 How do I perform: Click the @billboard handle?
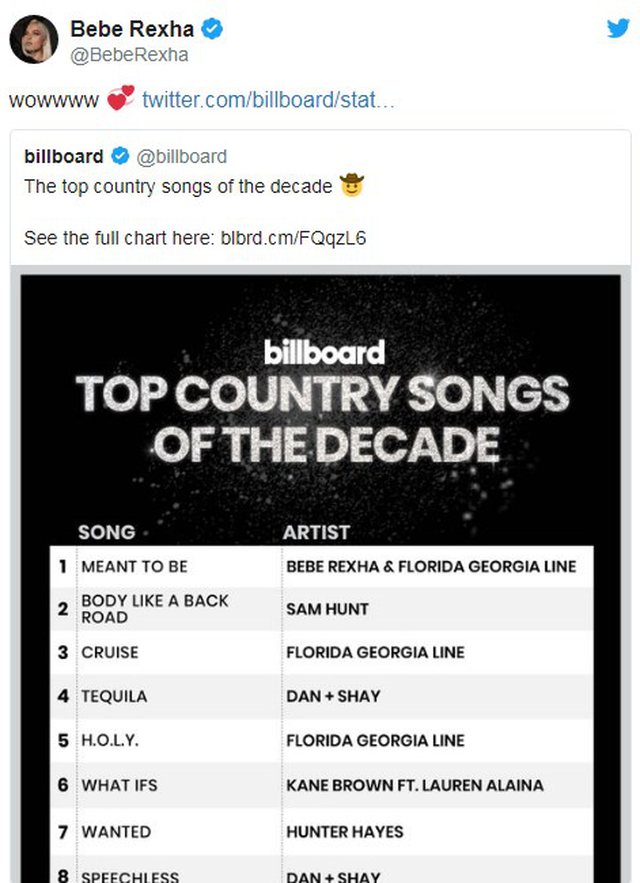coord(181,157)
